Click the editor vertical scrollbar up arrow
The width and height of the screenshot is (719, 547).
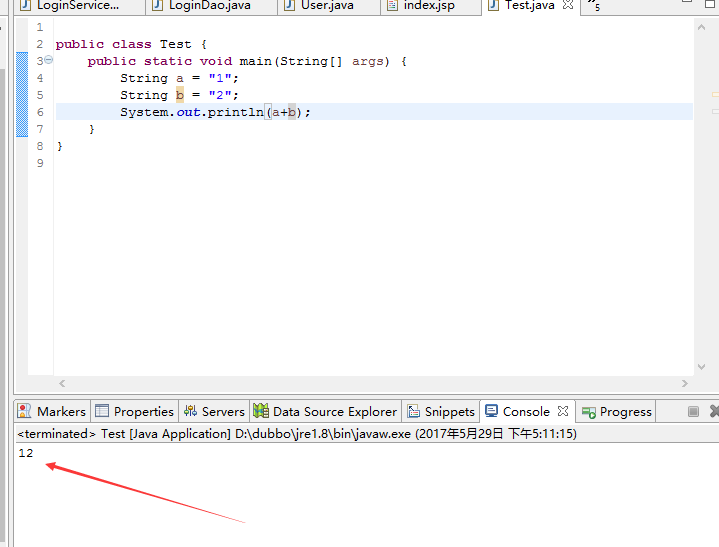pyautogui.click(x=700, y=26)
